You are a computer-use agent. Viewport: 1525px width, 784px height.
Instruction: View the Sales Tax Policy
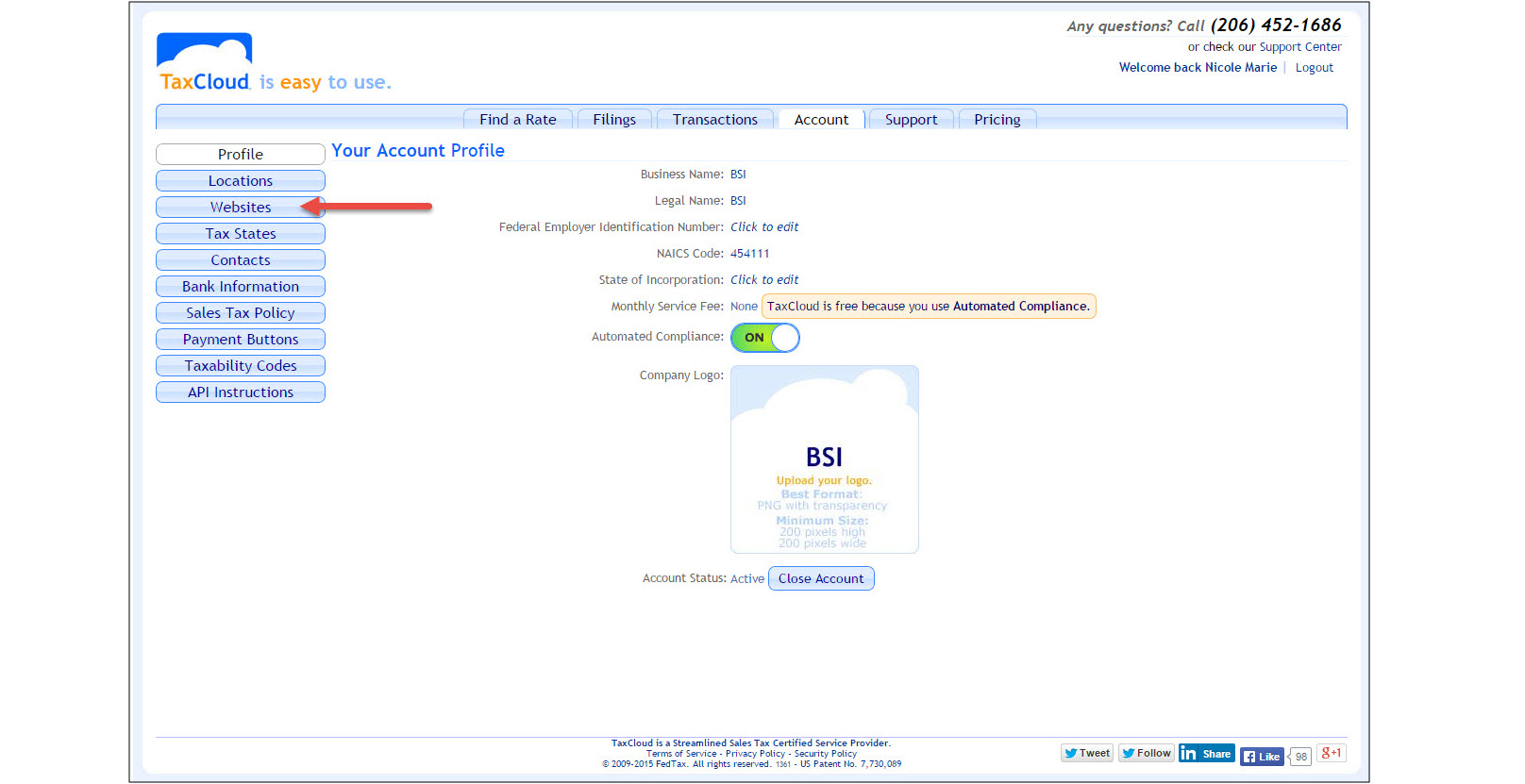(x=241, y=312)
